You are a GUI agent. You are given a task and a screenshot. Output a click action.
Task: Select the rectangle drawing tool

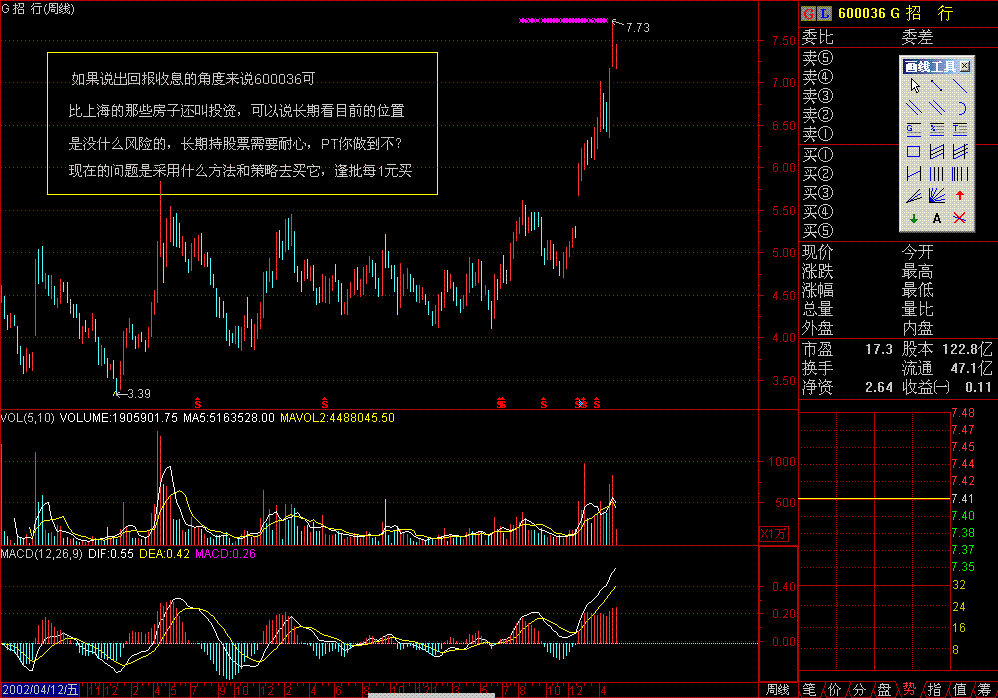[915, 152]
